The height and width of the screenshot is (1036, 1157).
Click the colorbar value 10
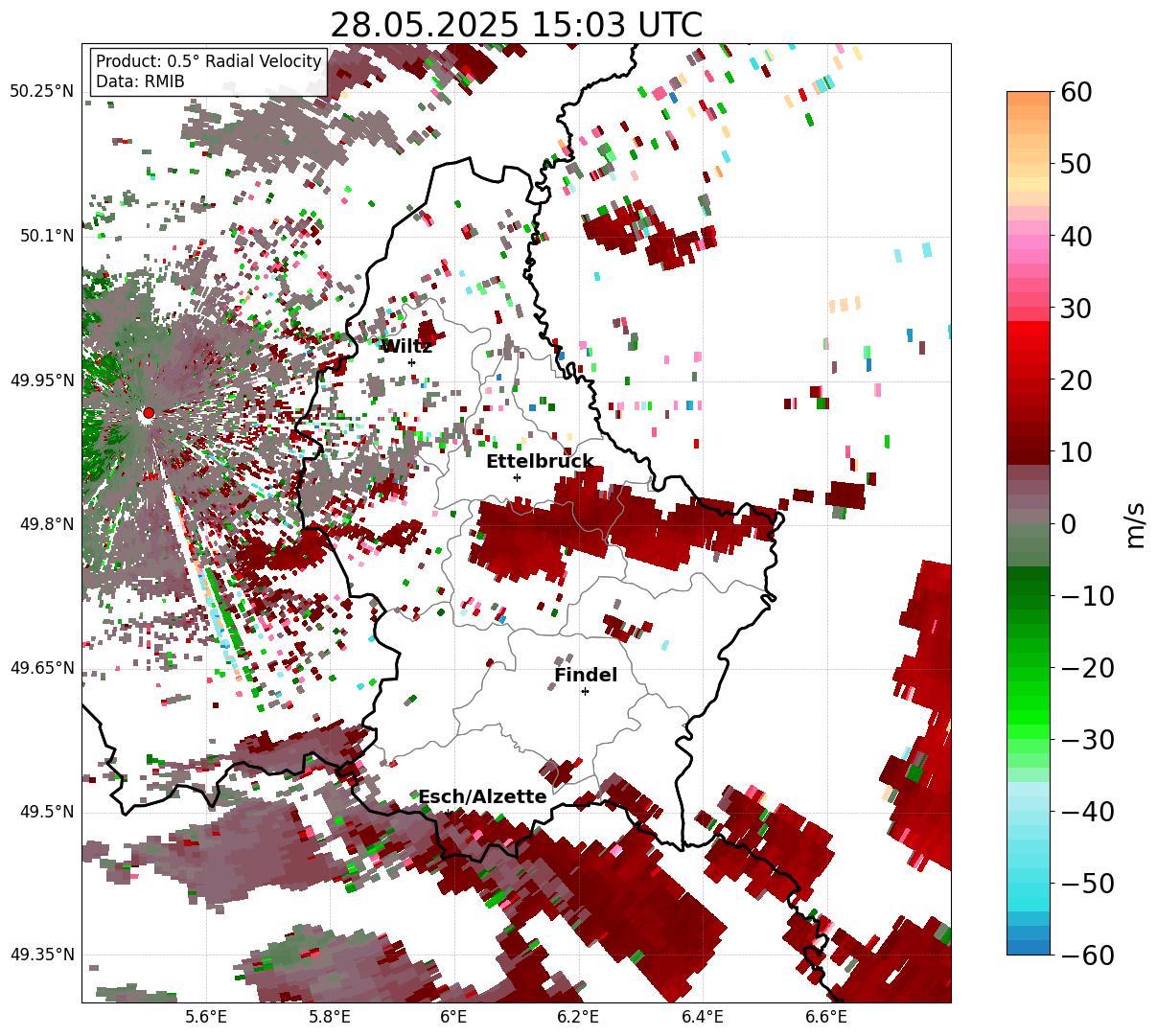[1076, 451]
